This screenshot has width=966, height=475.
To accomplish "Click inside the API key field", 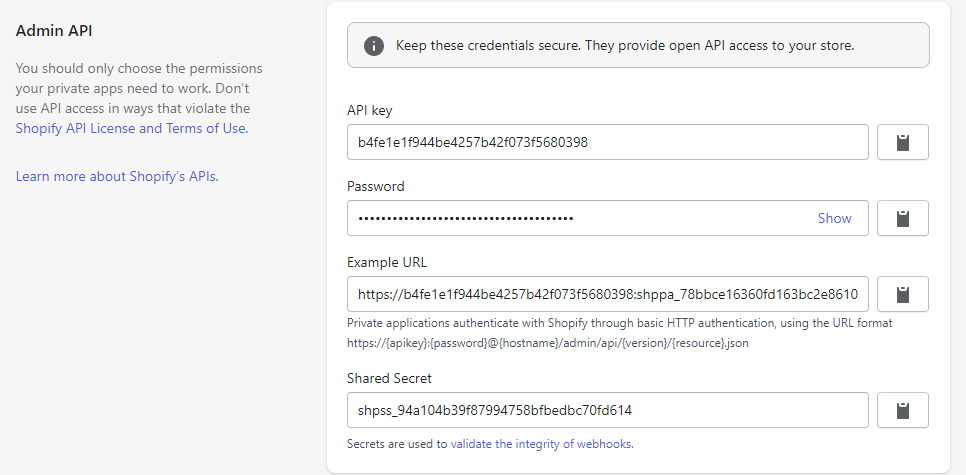I will (607, 142).
